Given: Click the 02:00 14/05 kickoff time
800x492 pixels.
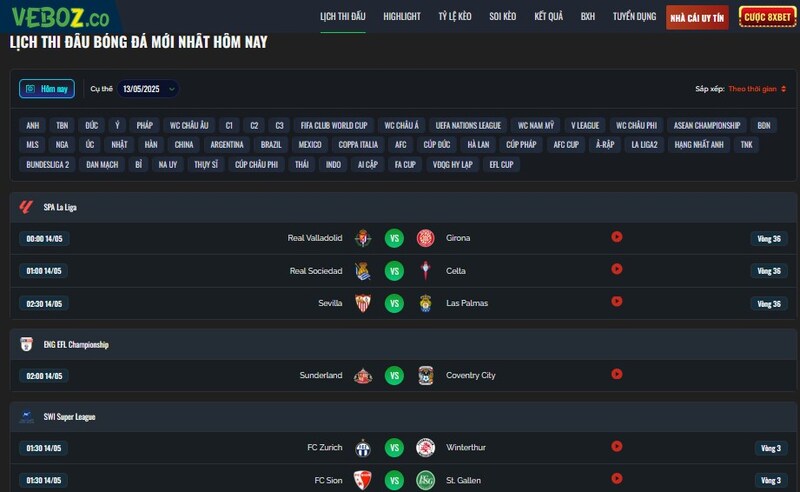Looking at the screenshot, I should click(44, 376).
